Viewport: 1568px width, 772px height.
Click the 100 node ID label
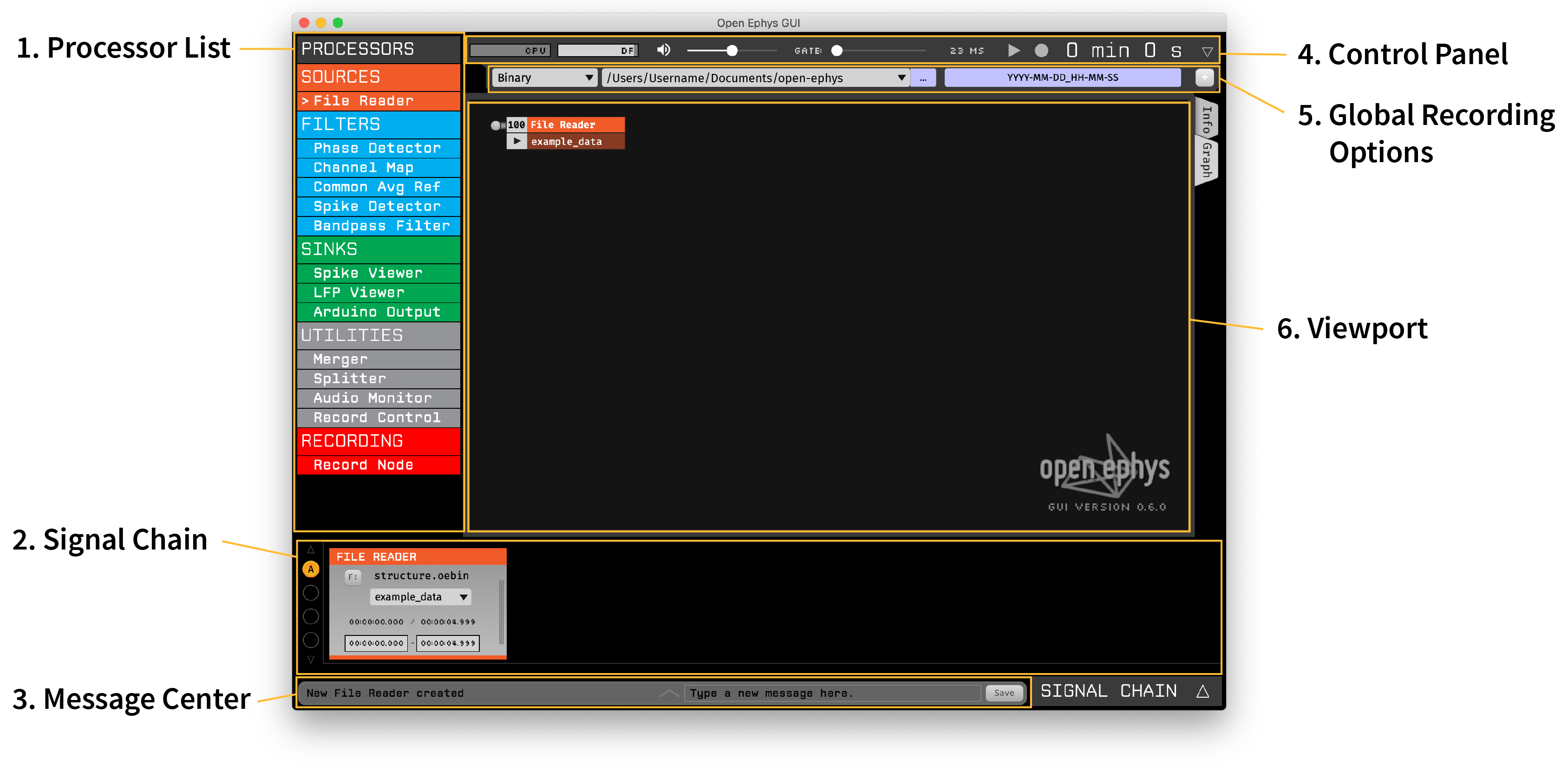516,125
